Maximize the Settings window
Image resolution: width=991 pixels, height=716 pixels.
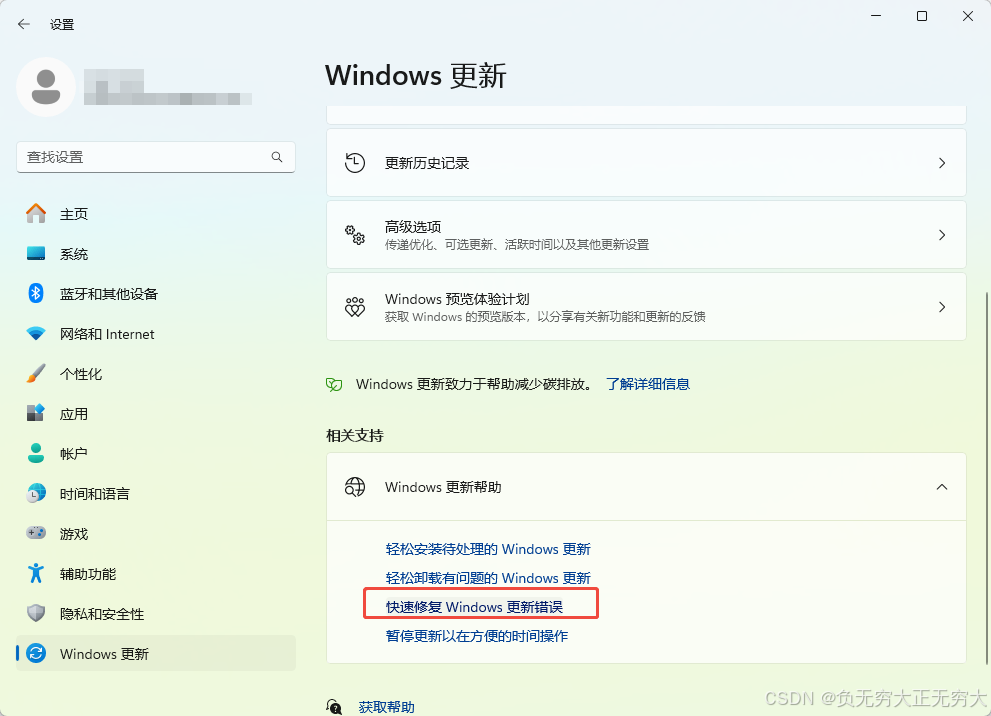coord(921,16)
